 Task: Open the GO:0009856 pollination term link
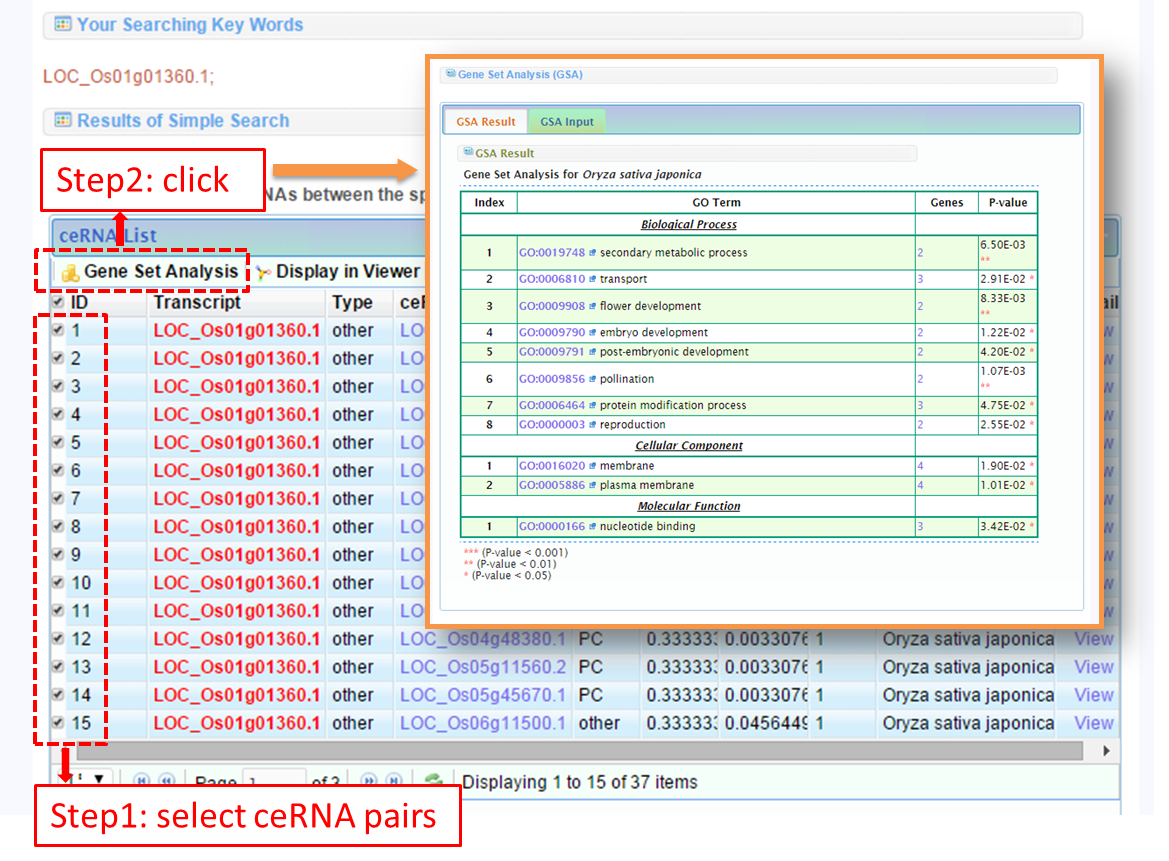(550, 380)
